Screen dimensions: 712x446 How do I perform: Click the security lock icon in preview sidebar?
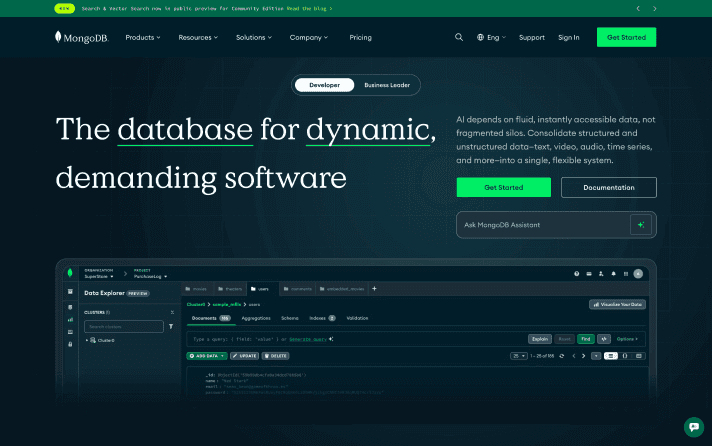tap(70, 344)
